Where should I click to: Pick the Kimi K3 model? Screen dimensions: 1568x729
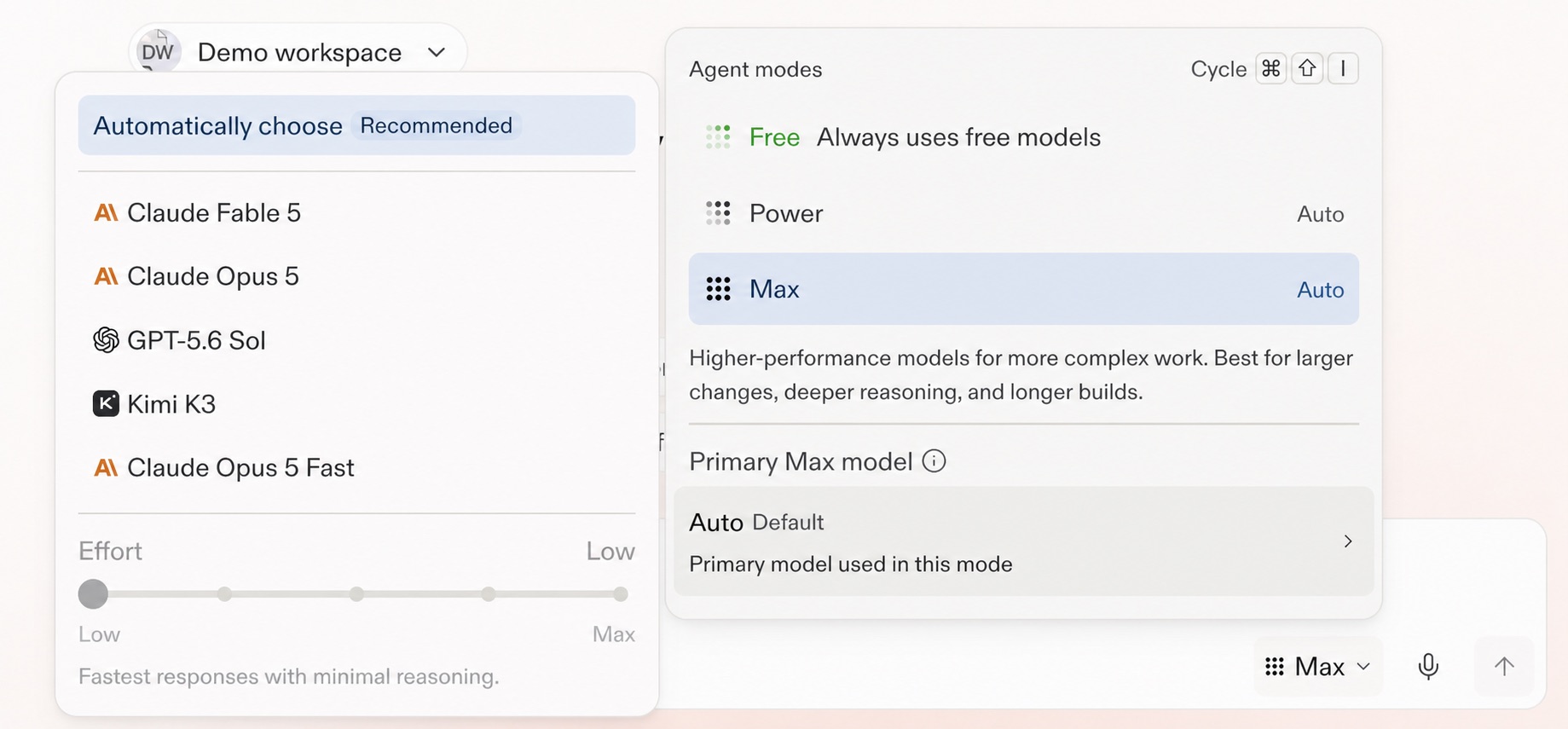(356, 403)
